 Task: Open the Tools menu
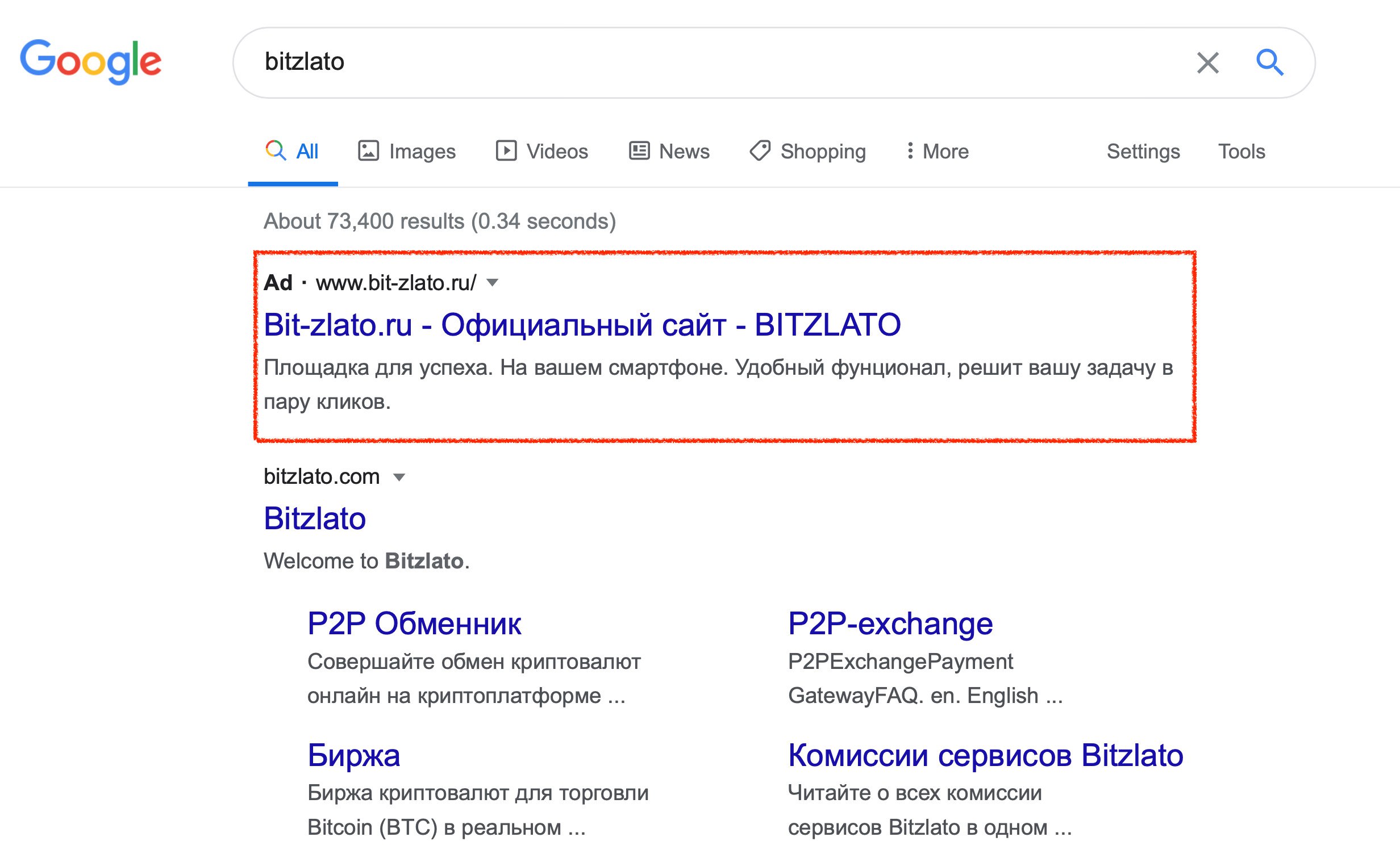(x=1241, y=152)
